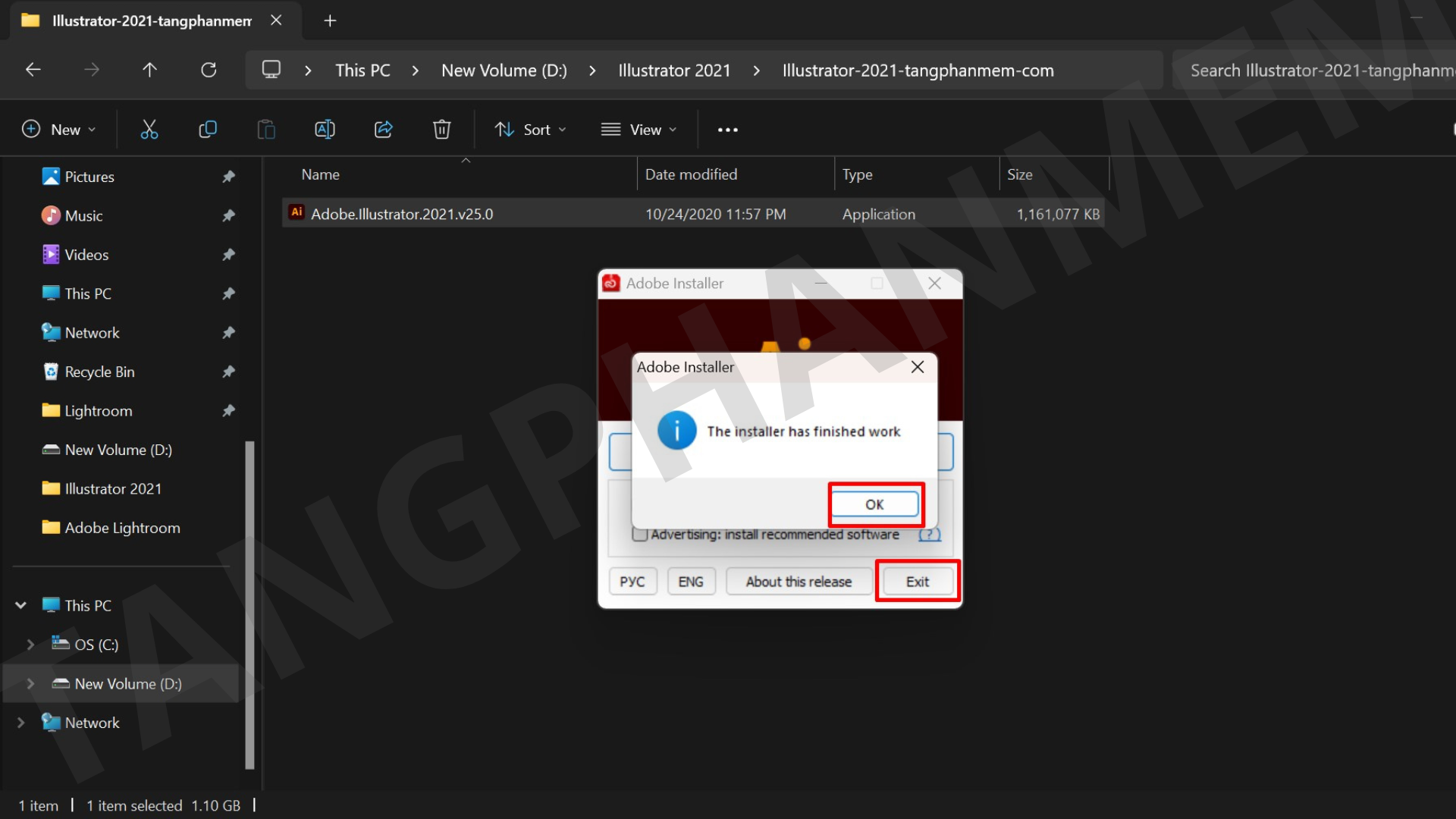The width and height of the screenshot is (1456, 819).
Task: Click the pin icon beside Pictures
Action: tap(228, 177)
